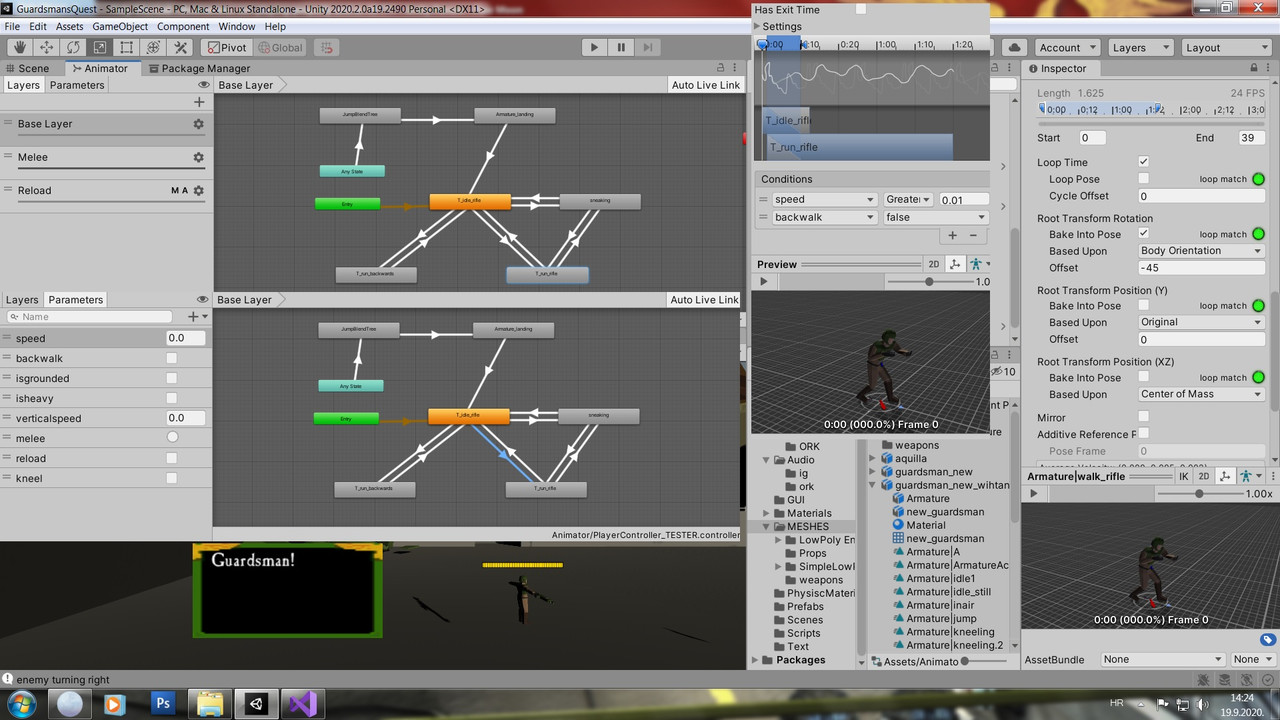
Task: Toggle pivot gizmo in Armature|walk_rifle preview
Action: (x=1226, y=476)
